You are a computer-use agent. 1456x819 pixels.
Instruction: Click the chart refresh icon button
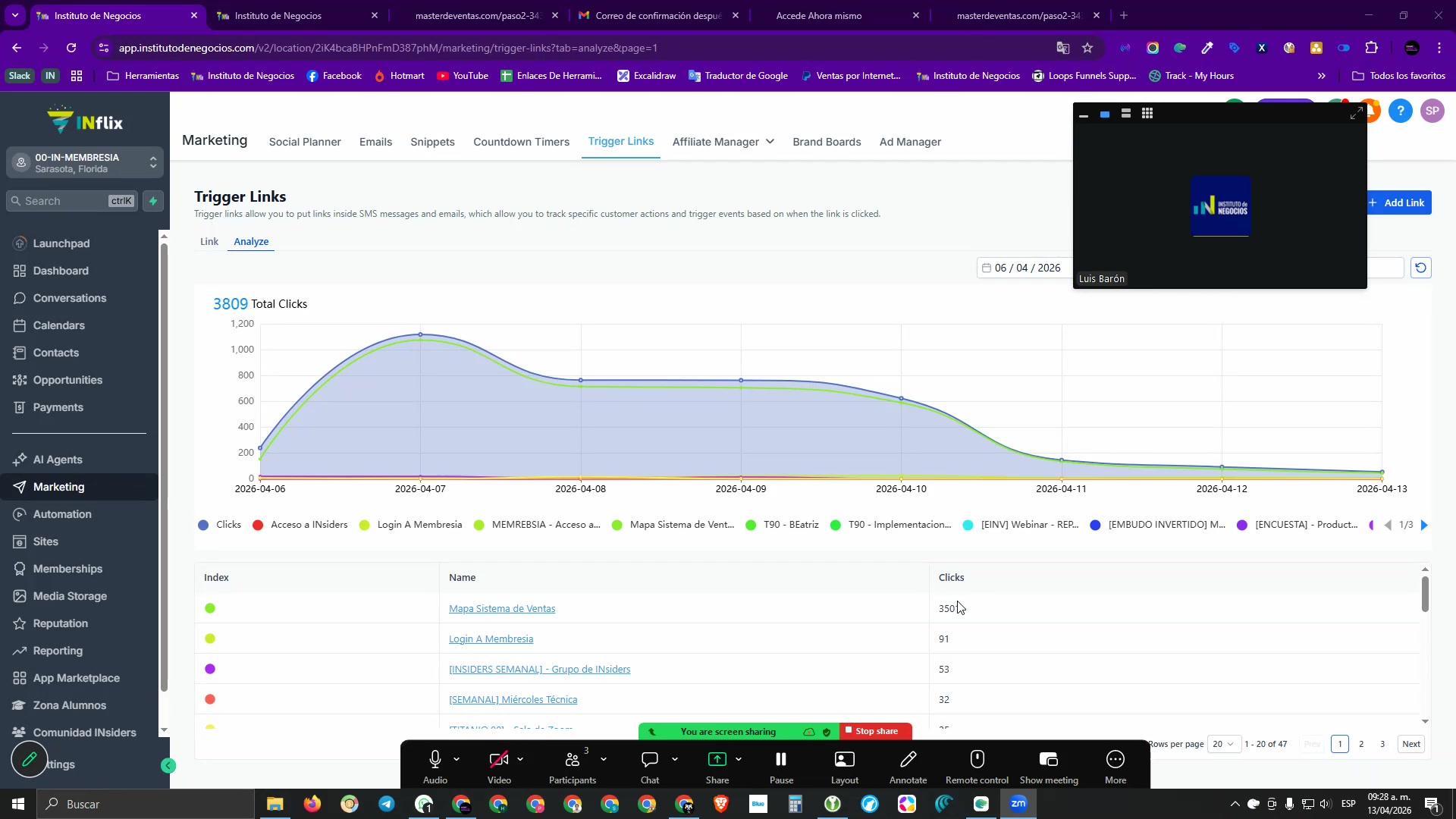[1420, 268]
